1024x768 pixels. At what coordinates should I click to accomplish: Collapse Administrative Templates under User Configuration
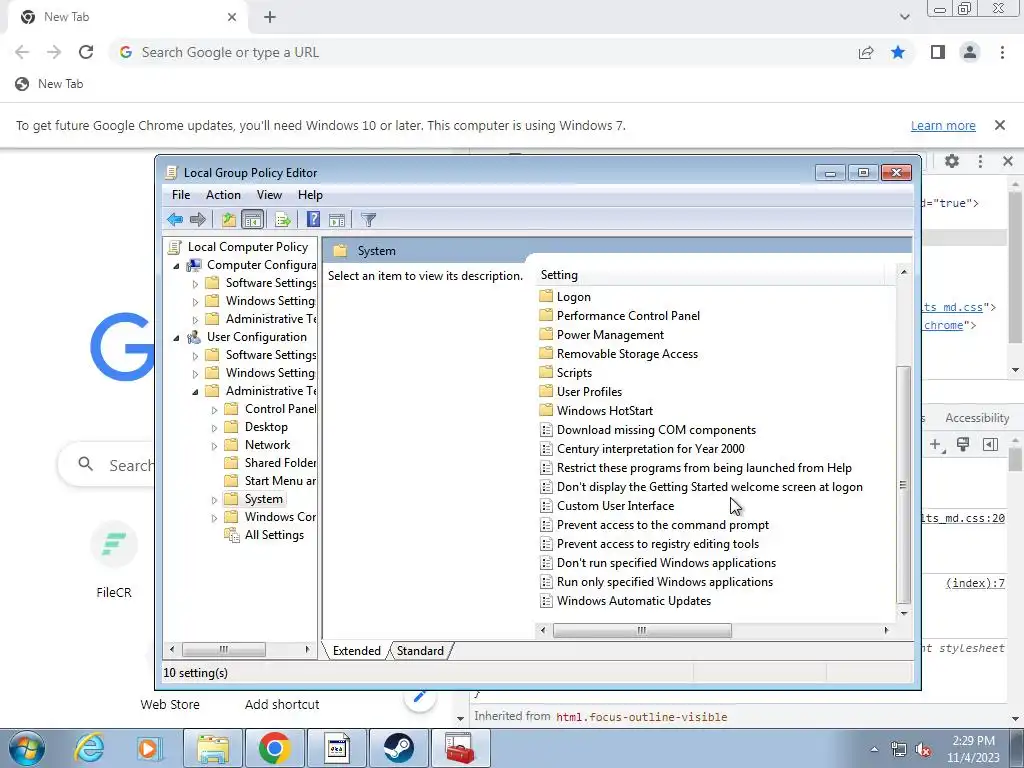tap(195, 392)
